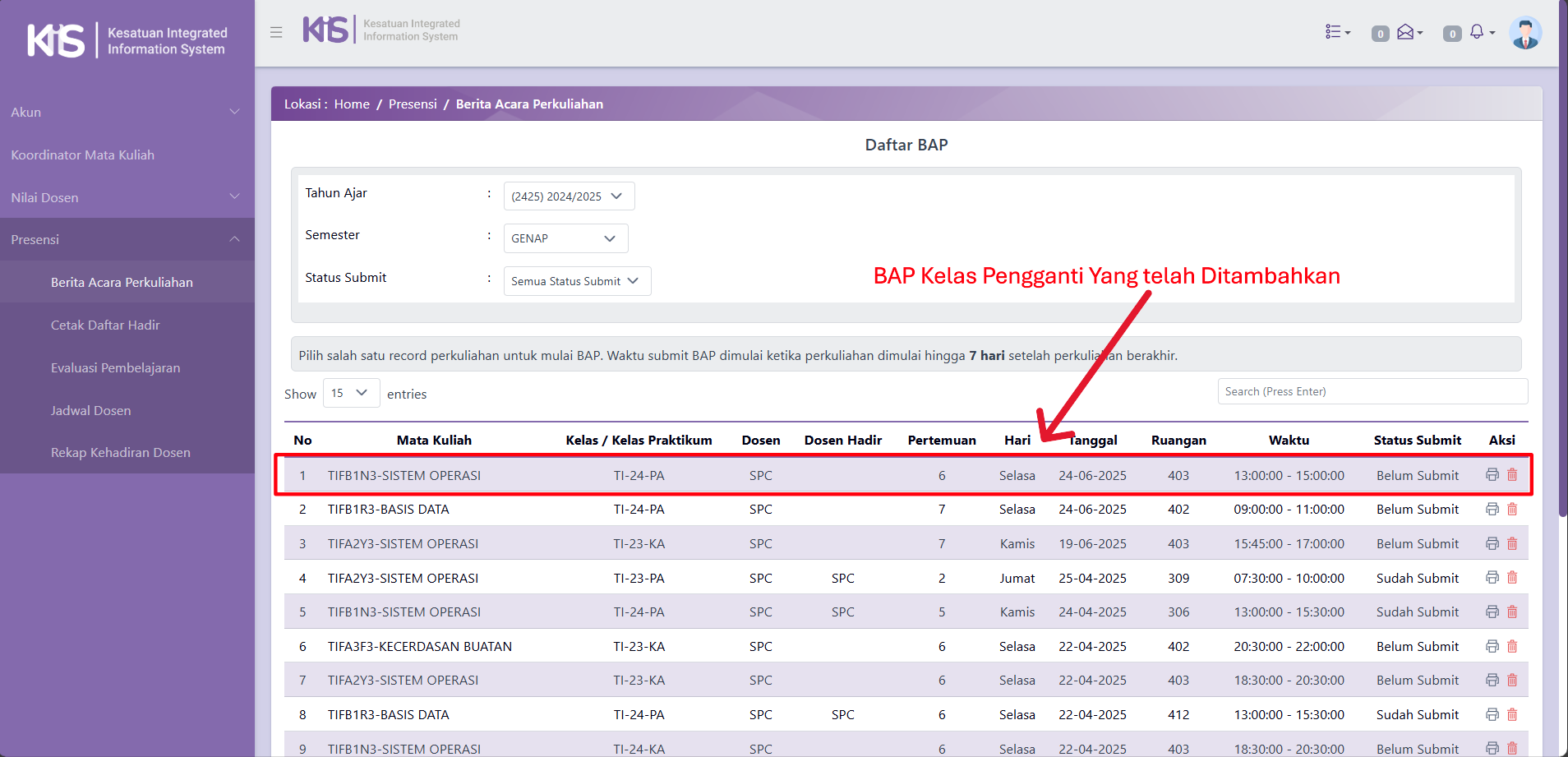
Task: Open the mail messages envelope icon
Action: (1406, 32)
